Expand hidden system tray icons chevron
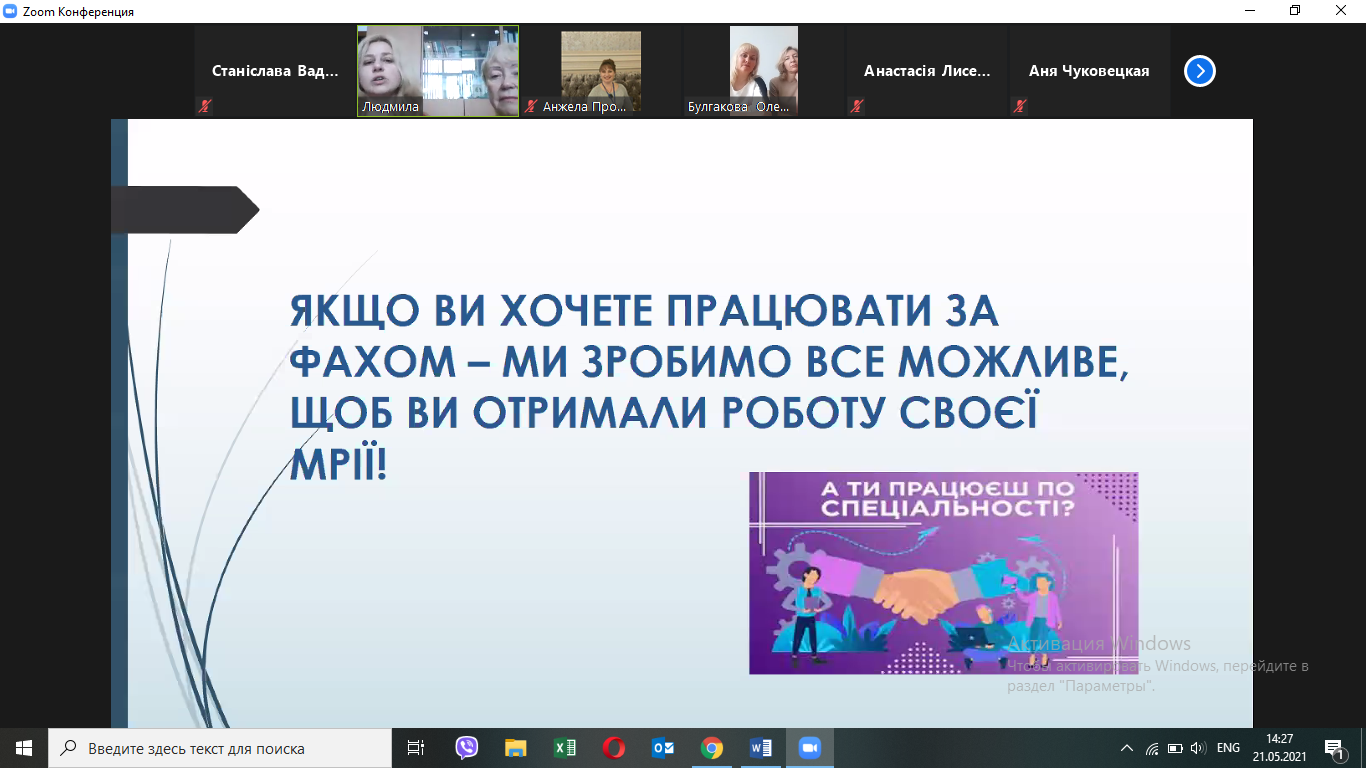The width and height of the screenshot is (1366, 768). (1127, 748)
